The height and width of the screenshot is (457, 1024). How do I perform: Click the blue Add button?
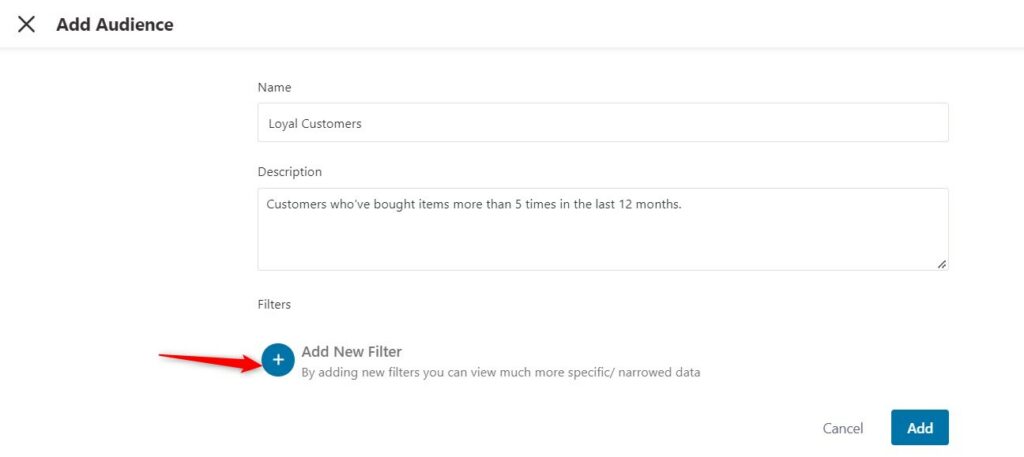(x=920, y=428)
